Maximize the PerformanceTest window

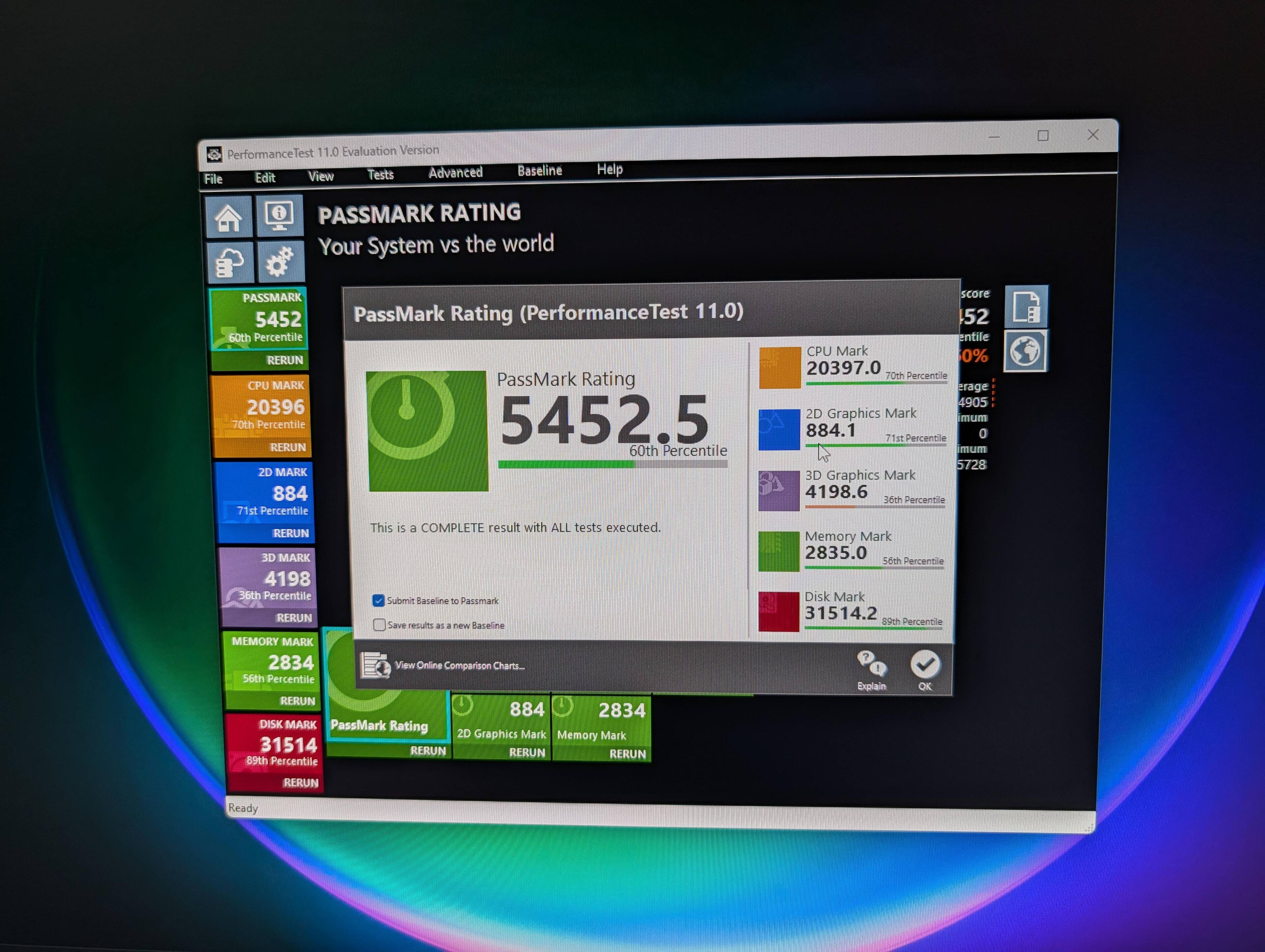pos(1043,136)
